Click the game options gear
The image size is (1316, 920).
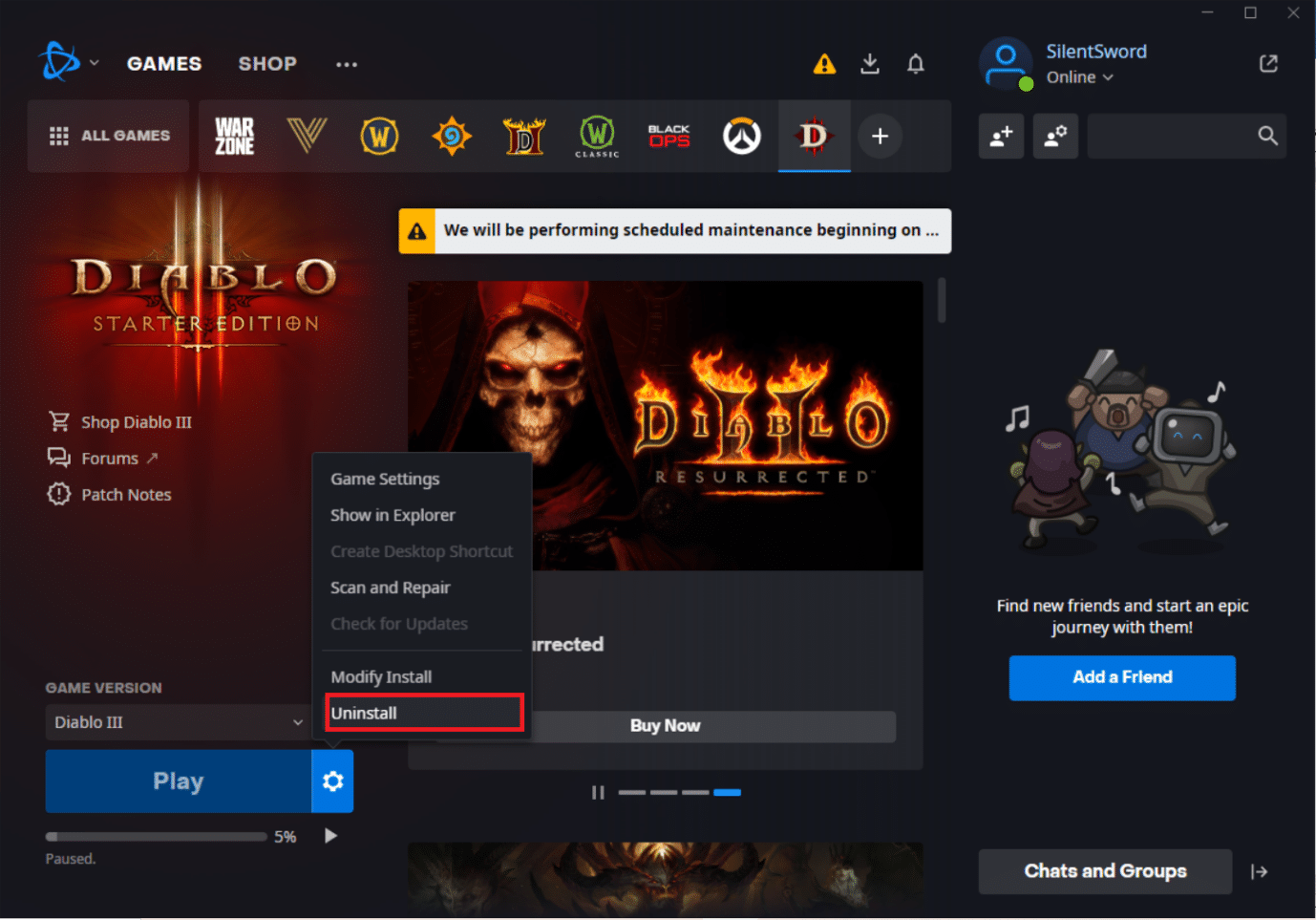[x=332, y=781]
